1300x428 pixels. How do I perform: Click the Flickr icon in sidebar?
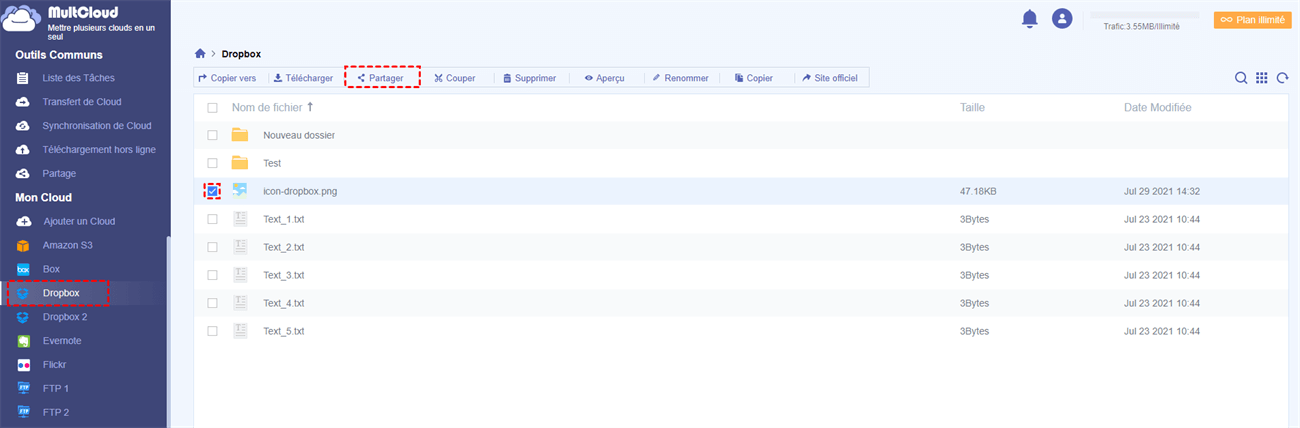pos(23,365)
